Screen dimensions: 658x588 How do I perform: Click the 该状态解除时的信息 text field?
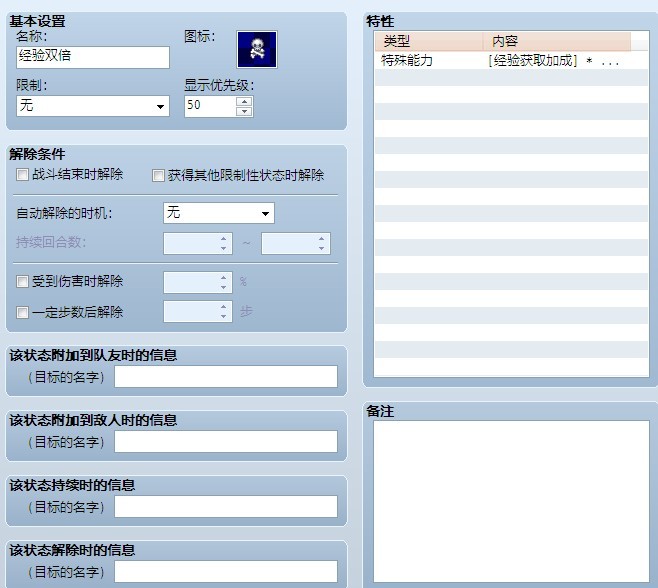click(x=226, y=571)
